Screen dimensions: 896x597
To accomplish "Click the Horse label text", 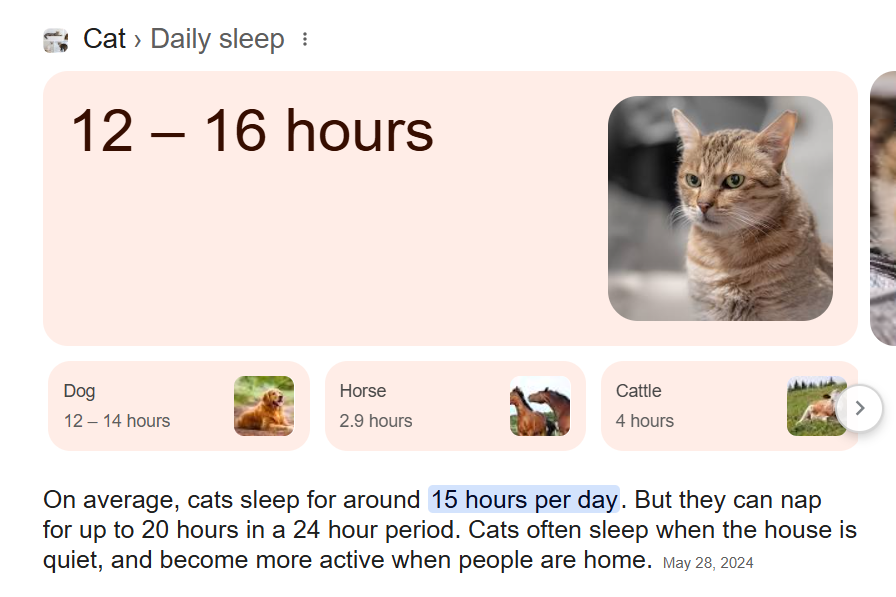I will [x=363, y=391].
